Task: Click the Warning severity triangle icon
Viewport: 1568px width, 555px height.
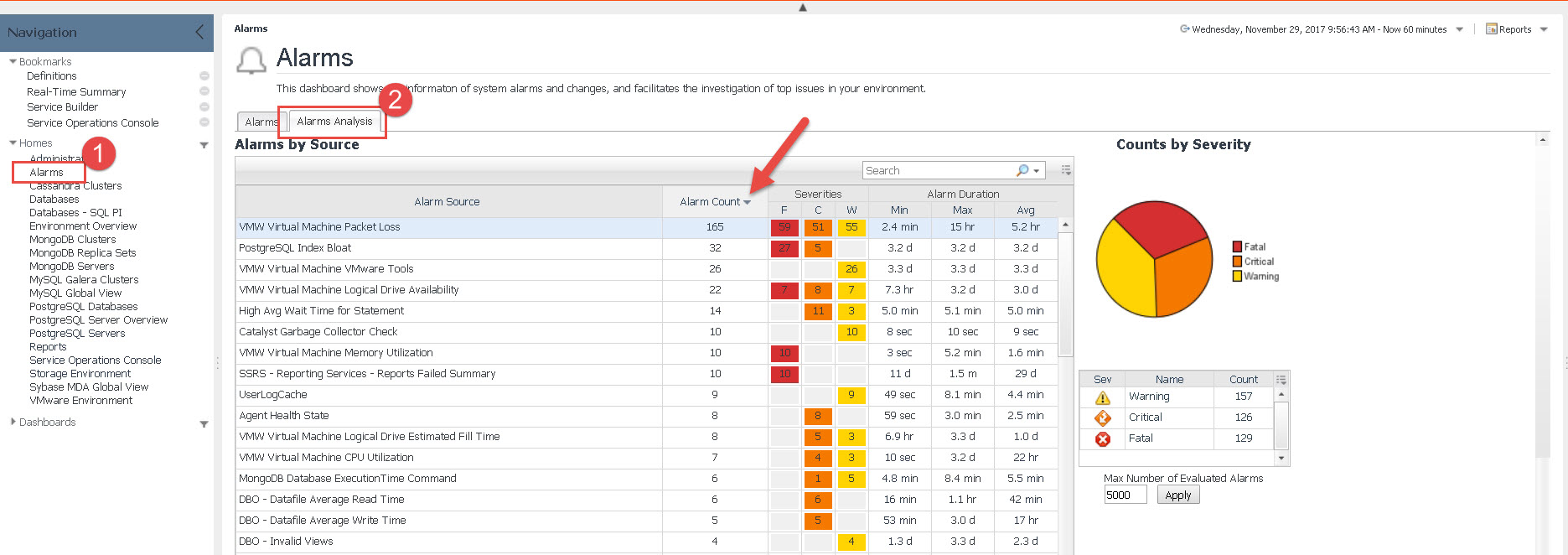Action: [1102, 397]
